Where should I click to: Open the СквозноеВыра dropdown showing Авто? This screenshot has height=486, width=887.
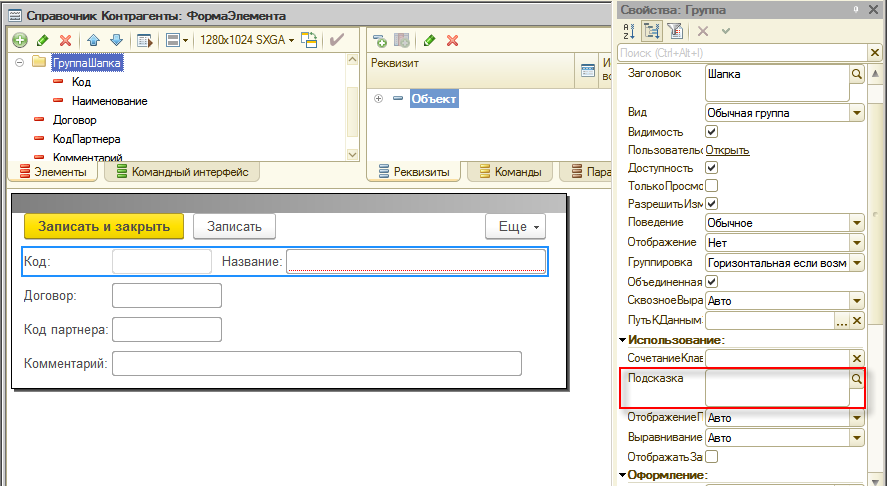click(856, 301)
